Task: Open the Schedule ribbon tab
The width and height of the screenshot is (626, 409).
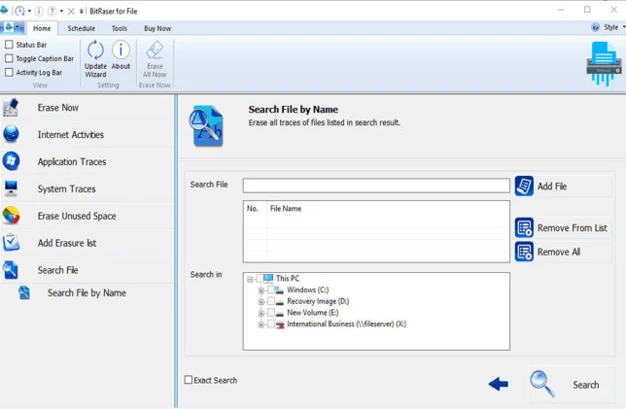Action: [x=81, y=28]
